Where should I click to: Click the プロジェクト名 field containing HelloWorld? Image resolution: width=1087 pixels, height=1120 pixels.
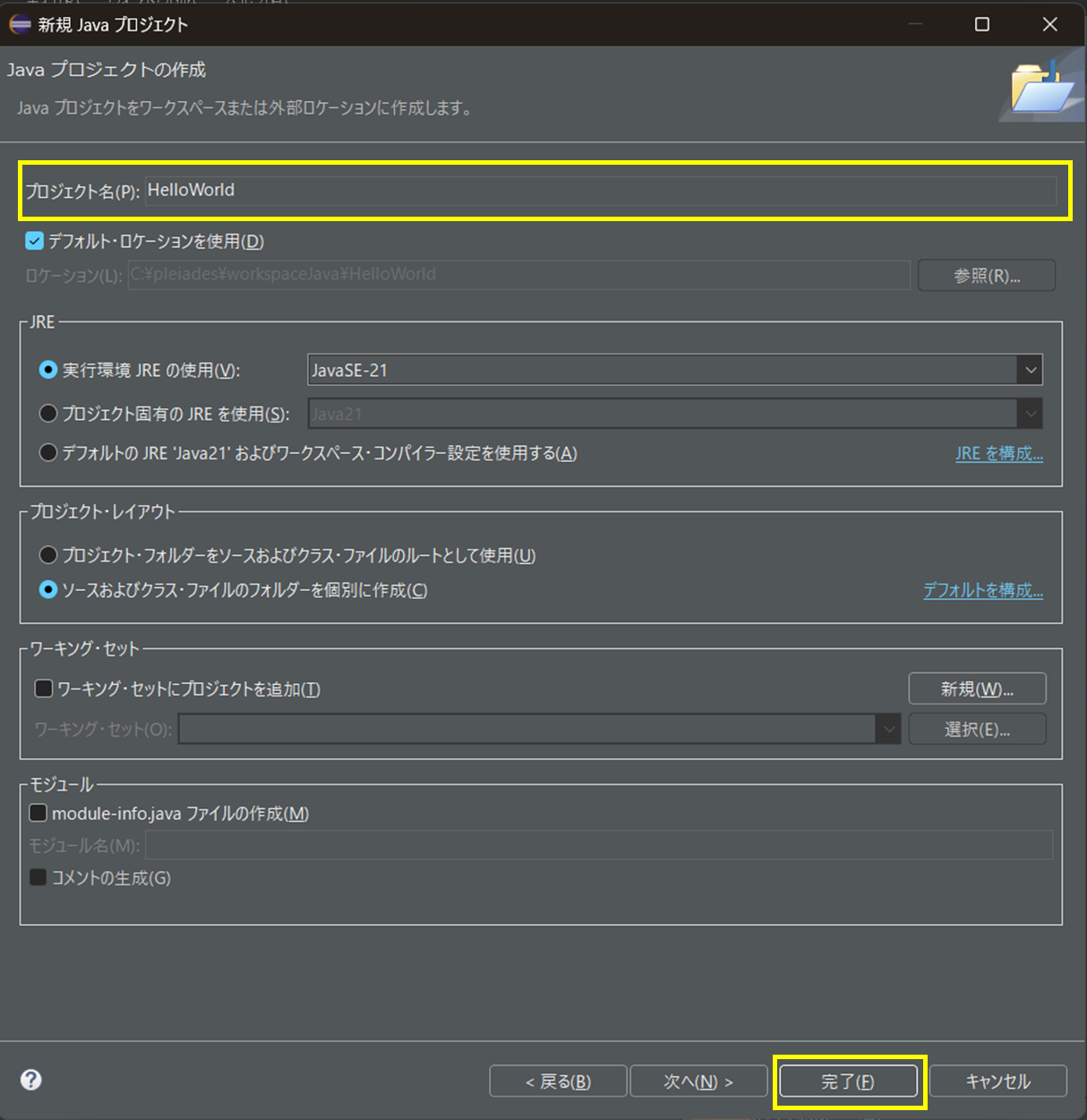click(x=601, y=190)
